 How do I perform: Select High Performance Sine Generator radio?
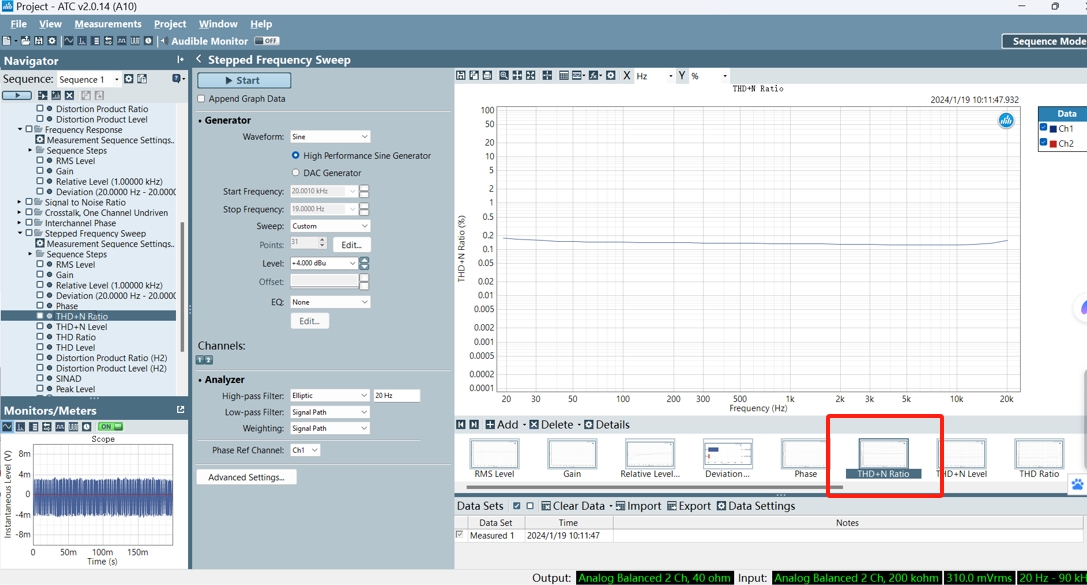click(296, 156)
